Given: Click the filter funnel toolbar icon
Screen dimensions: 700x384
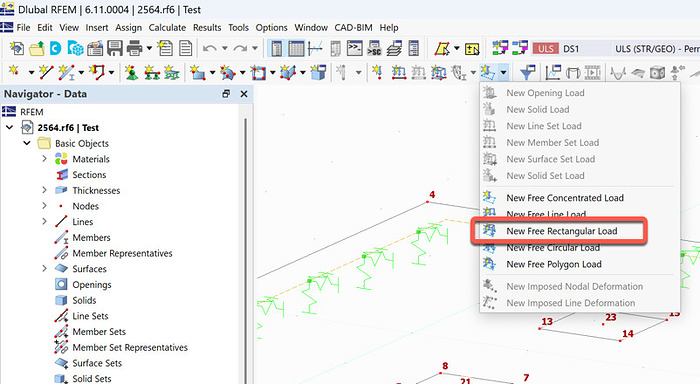Looking at the screenshot, I should (527, 72).
